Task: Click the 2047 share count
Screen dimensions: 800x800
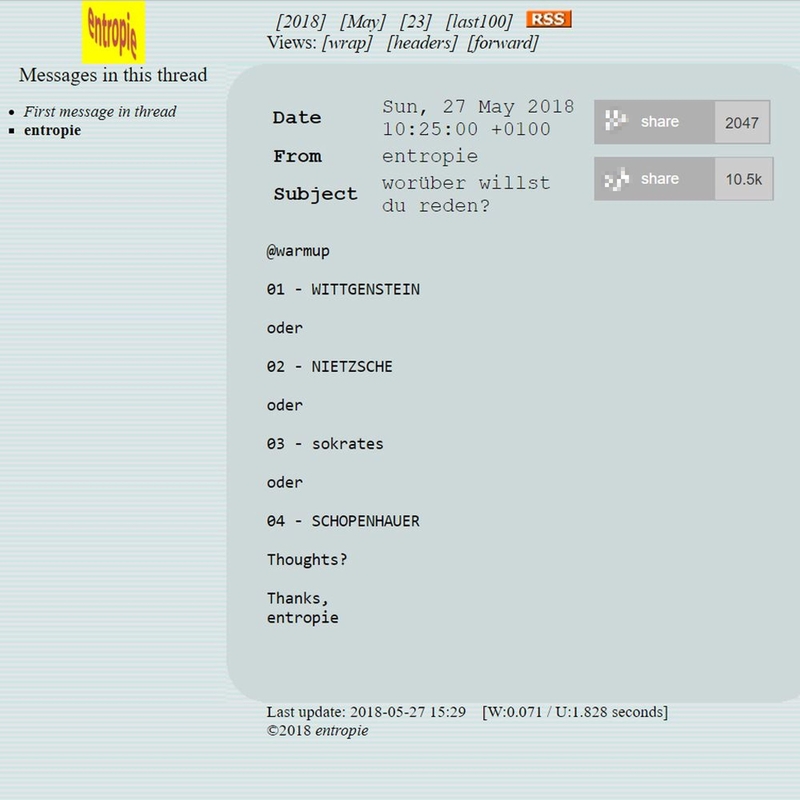Action: (x=742, y=122)
